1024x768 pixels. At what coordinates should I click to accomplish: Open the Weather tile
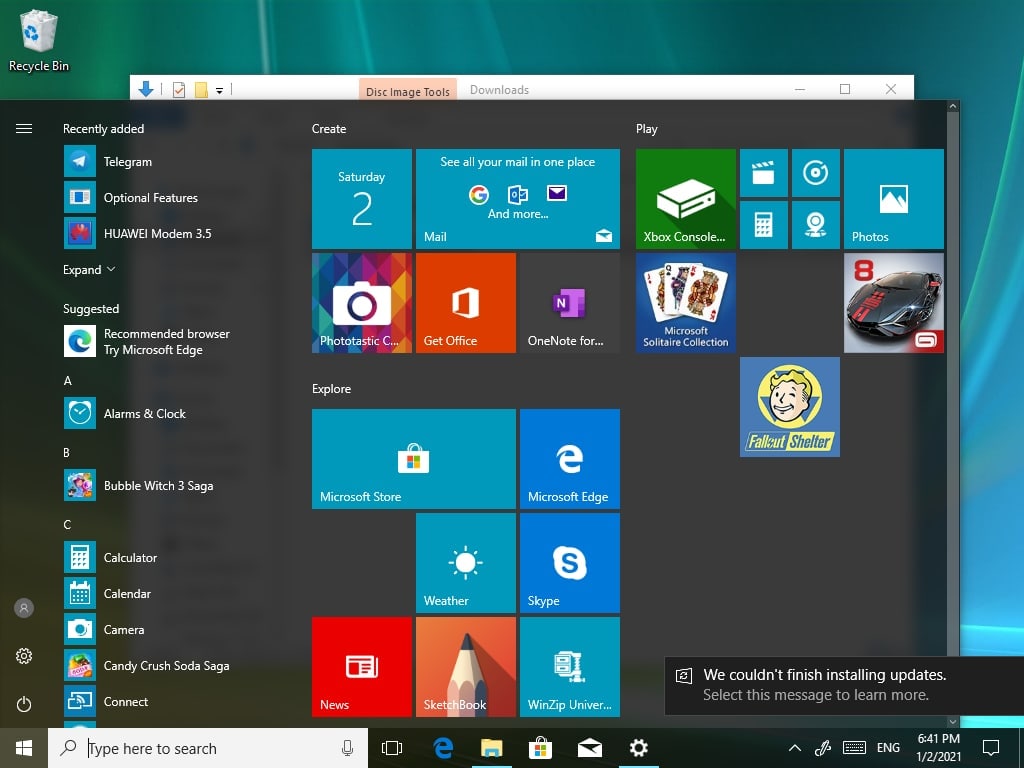[x=466, y=563]
